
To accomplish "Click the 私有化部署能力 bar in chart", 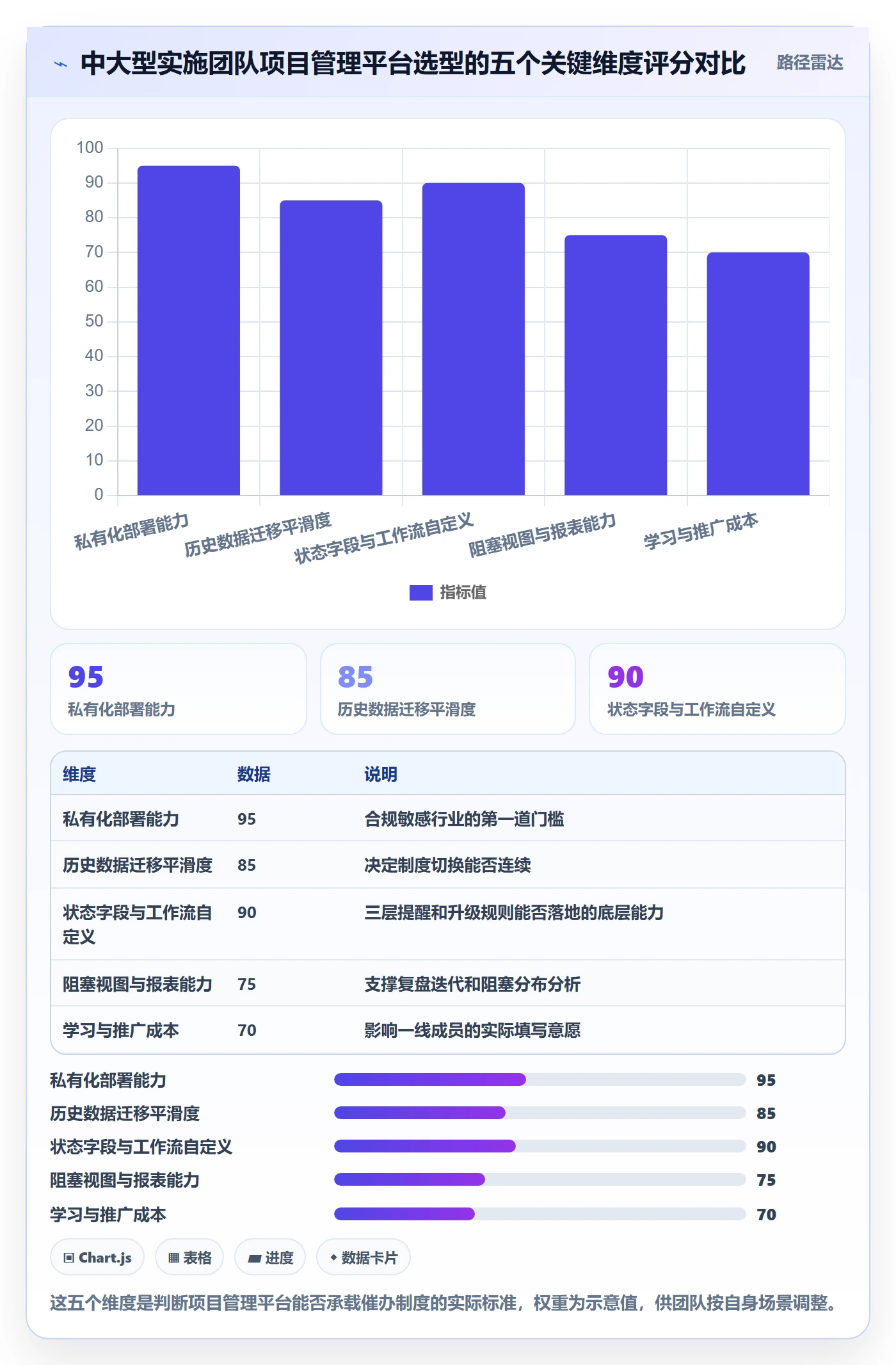I will pyautogui.click(x=189, y=330).
